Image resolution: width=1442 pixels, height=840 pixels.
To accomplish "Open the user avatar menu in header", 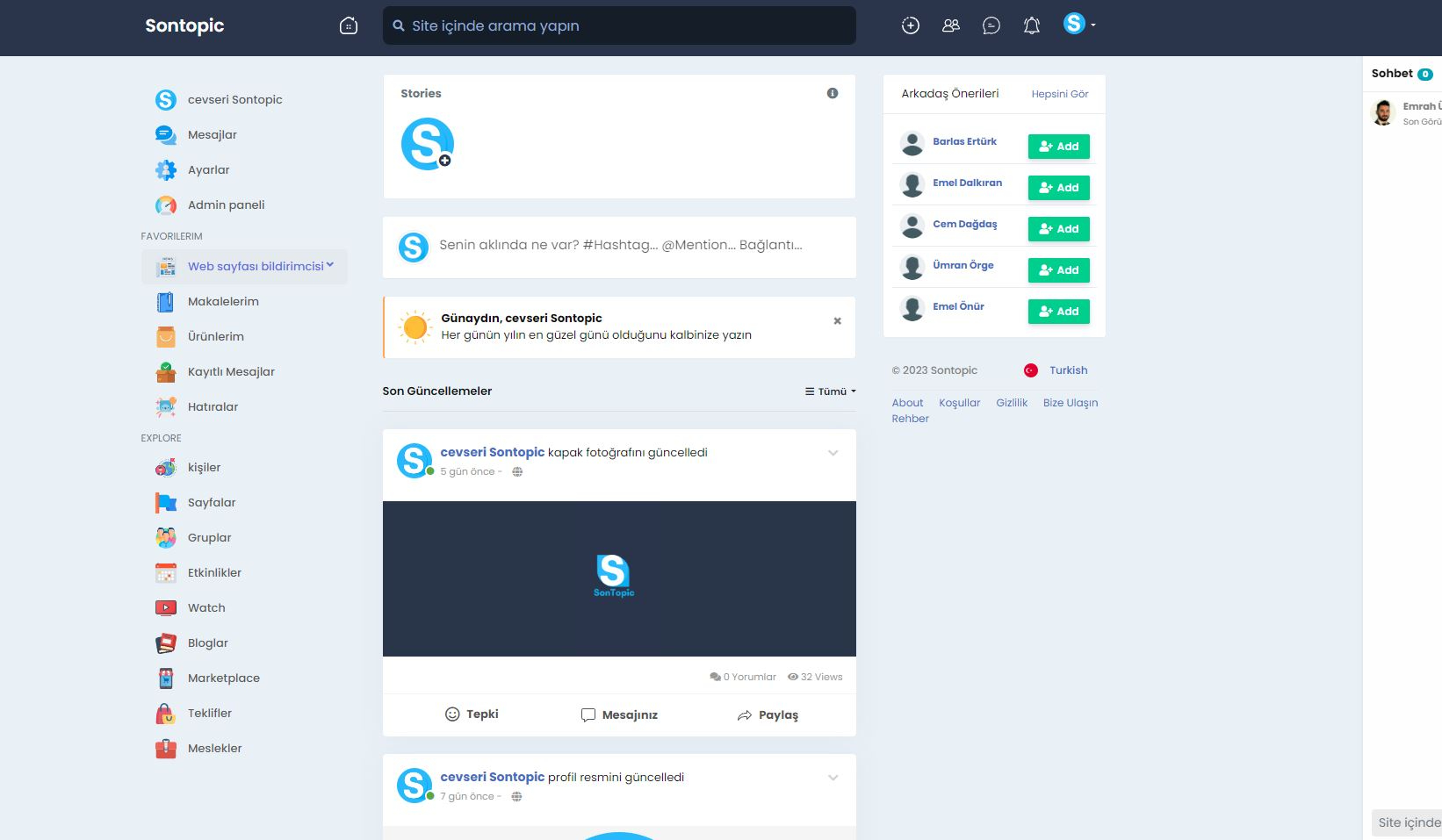I will 1079,24.
